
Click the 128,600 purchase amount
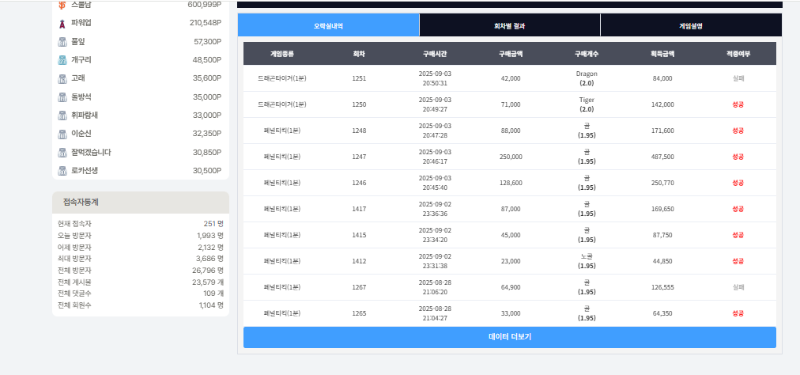(511, 183)
